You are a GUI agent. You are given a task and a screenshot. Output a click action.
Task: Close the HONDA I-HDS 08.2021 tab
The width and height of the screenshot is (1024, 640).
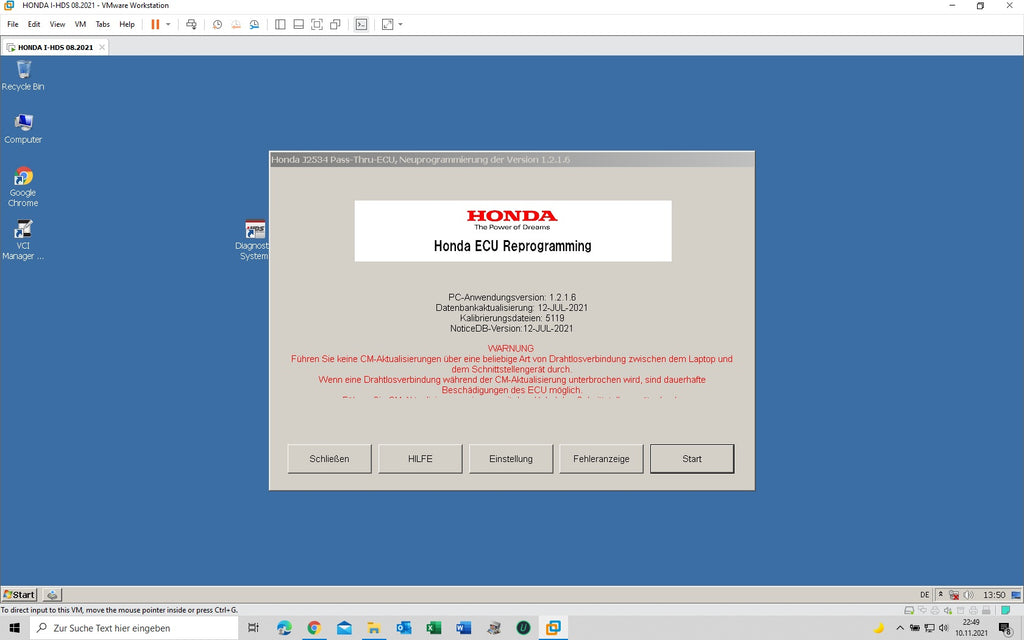pos(102,47)
